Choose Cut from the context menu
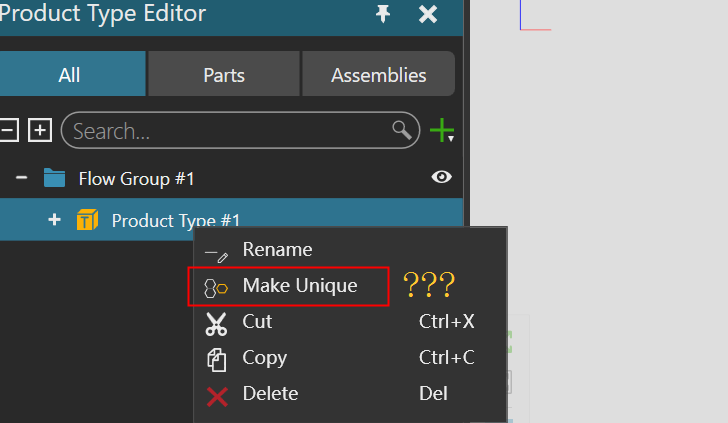This screenshot has width=728, height=423. click(x=257, y=322)
